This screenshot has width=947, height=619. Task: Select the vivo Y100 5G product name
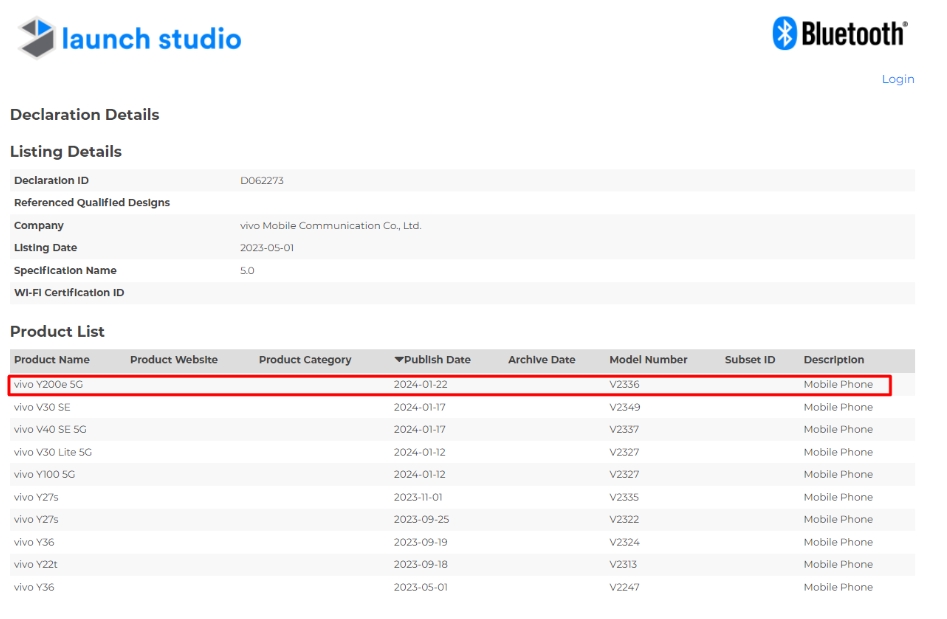(x=45, y=475)
